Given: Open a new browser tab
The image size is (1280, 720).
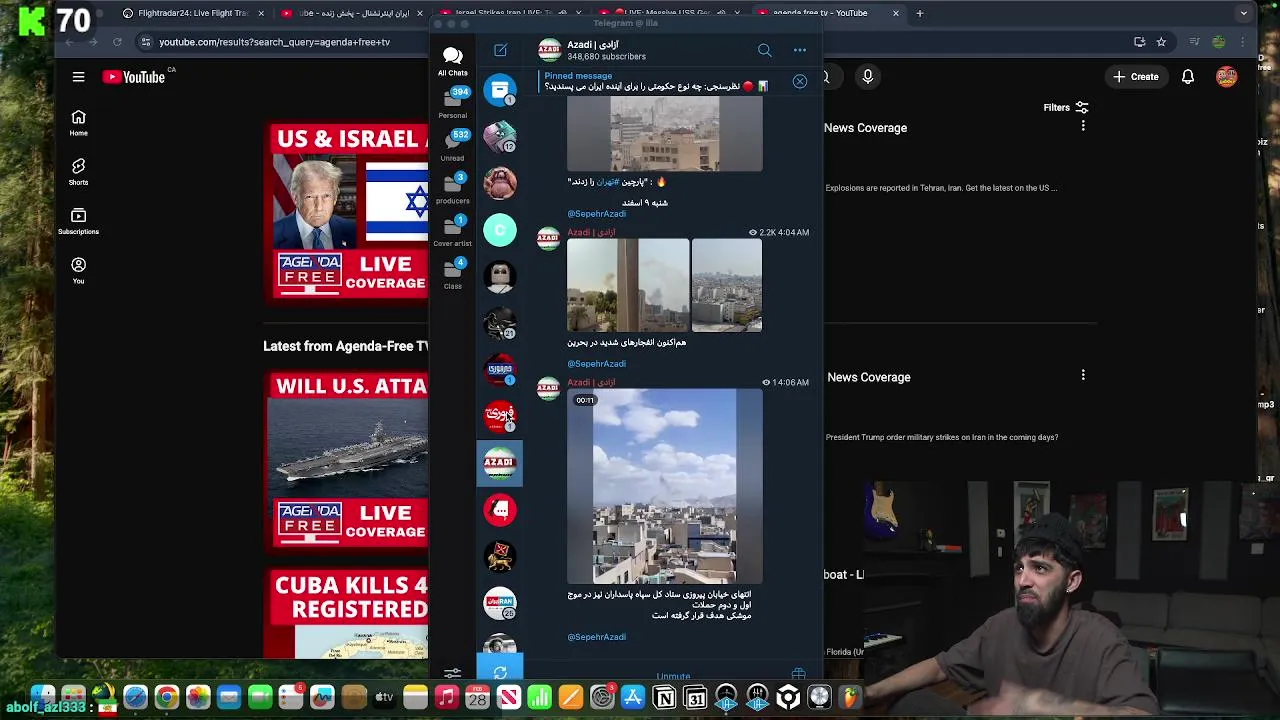Looking at the screenshot, I should click(x=920, y=13).
